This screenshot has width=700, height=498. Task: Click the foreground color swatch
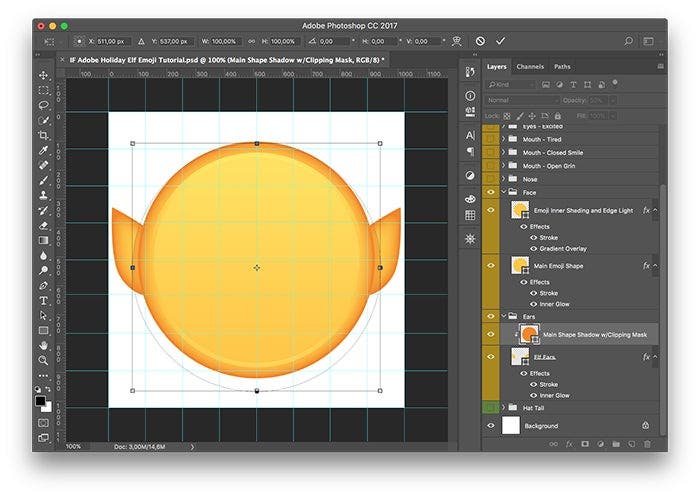coord(41,401)
